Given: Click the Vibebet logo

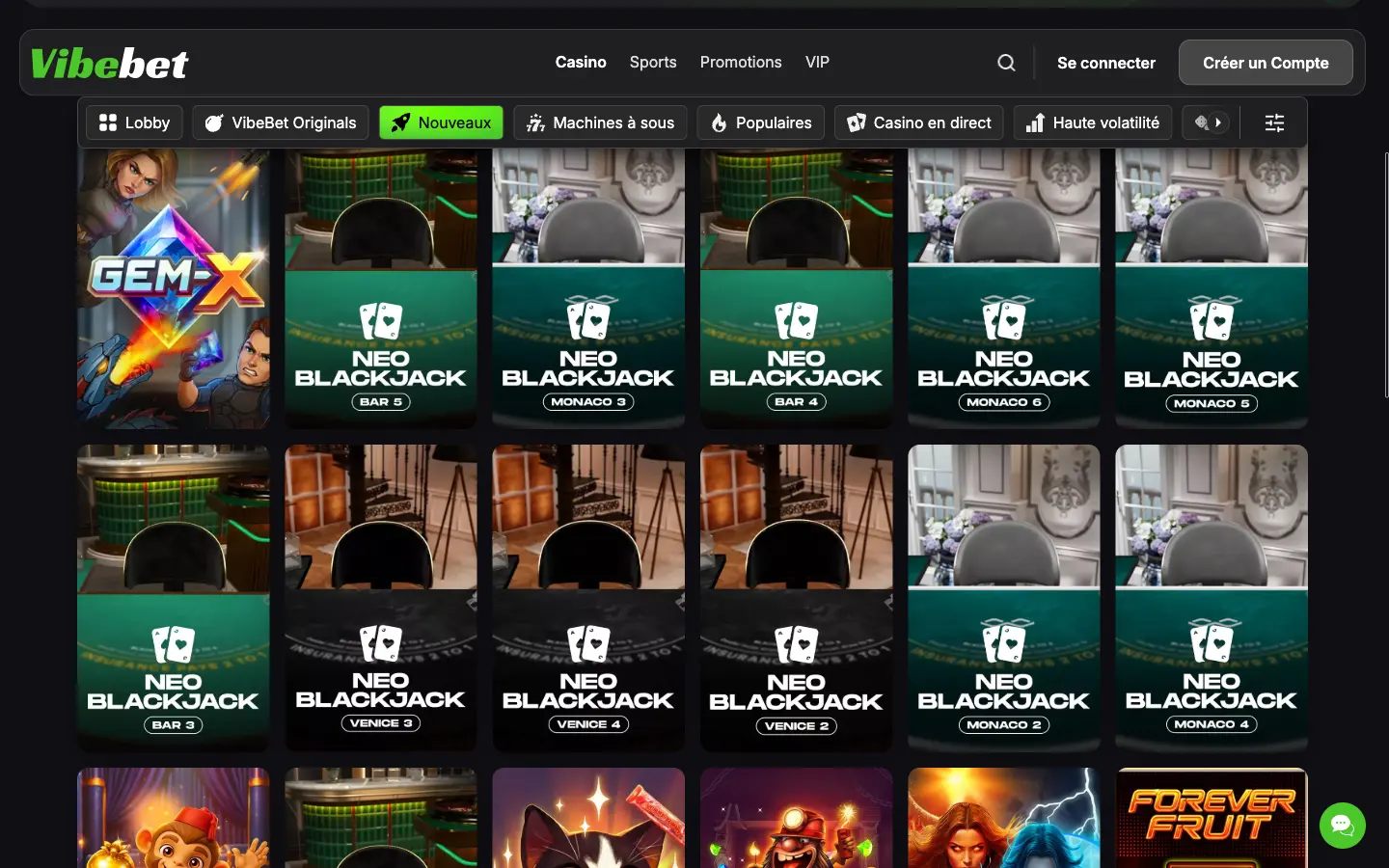Looking at the screenshot, I should coord(110,64).
